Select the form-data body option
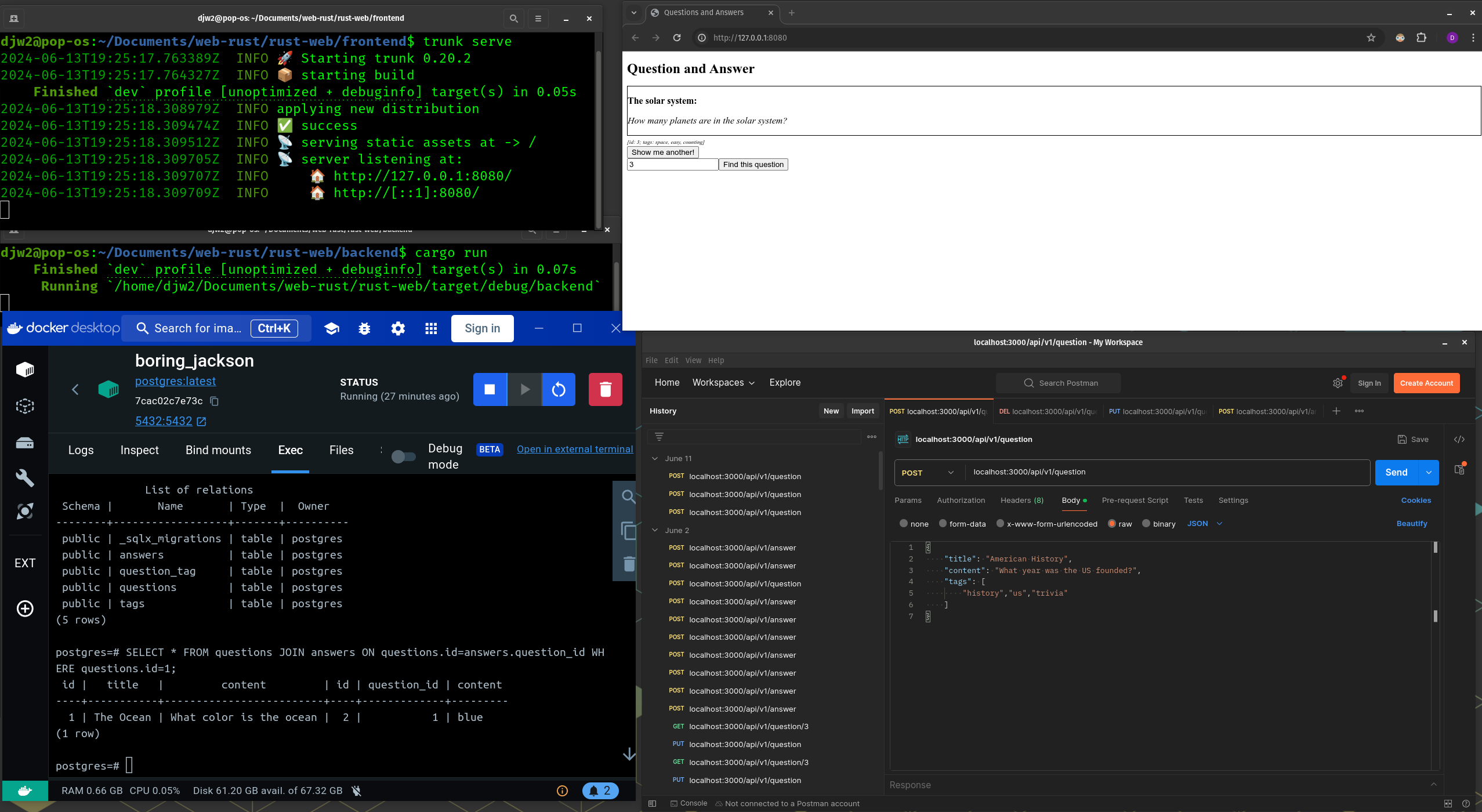Screen dimensions: 1482x812 coord(943,524)
